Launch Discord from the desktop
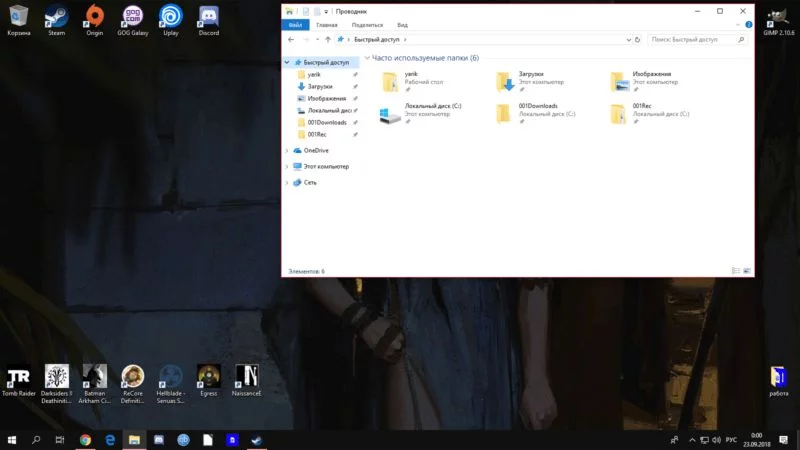Screen dimensions: 800x450 209,20
